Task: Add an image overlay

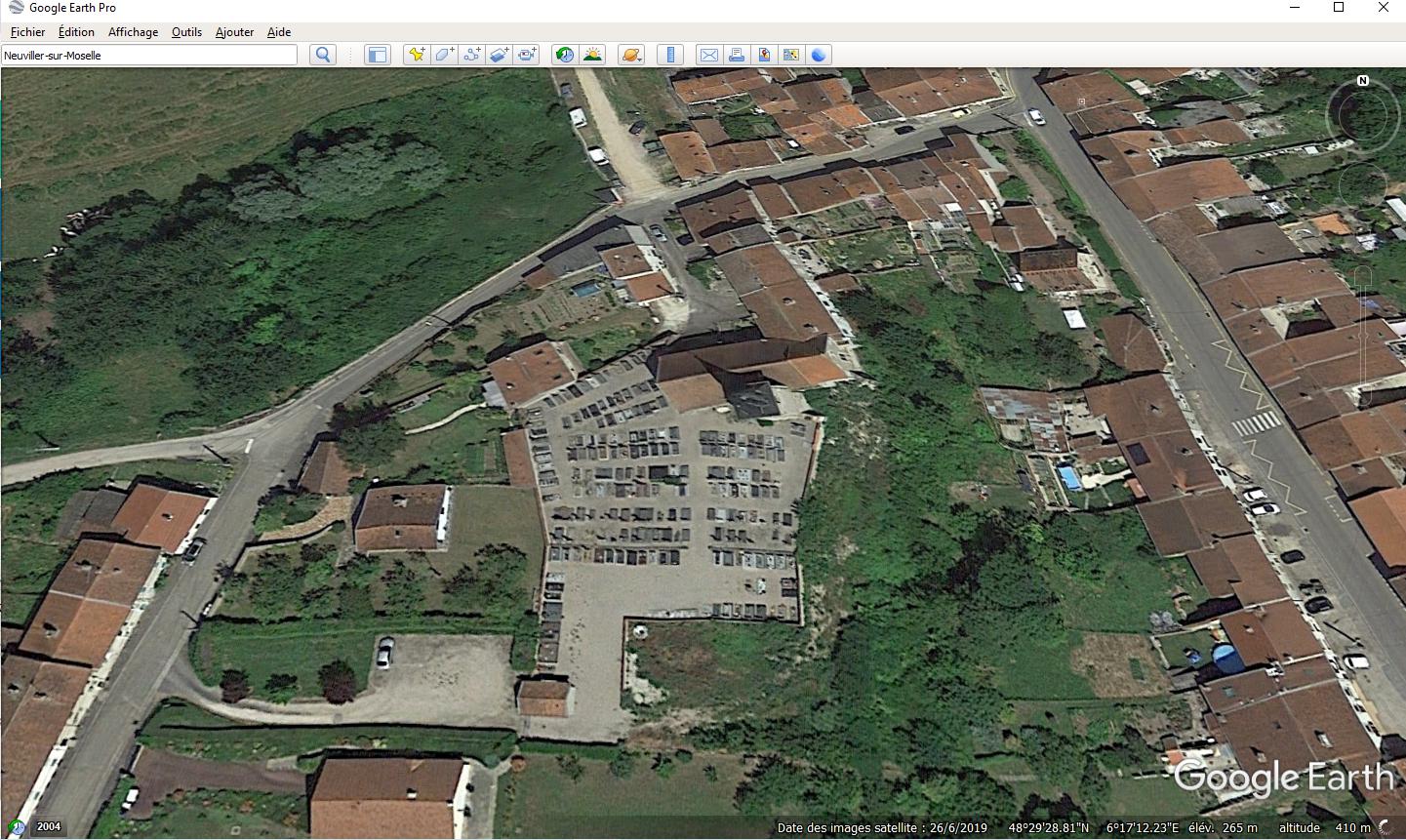Action: (499, 55)
